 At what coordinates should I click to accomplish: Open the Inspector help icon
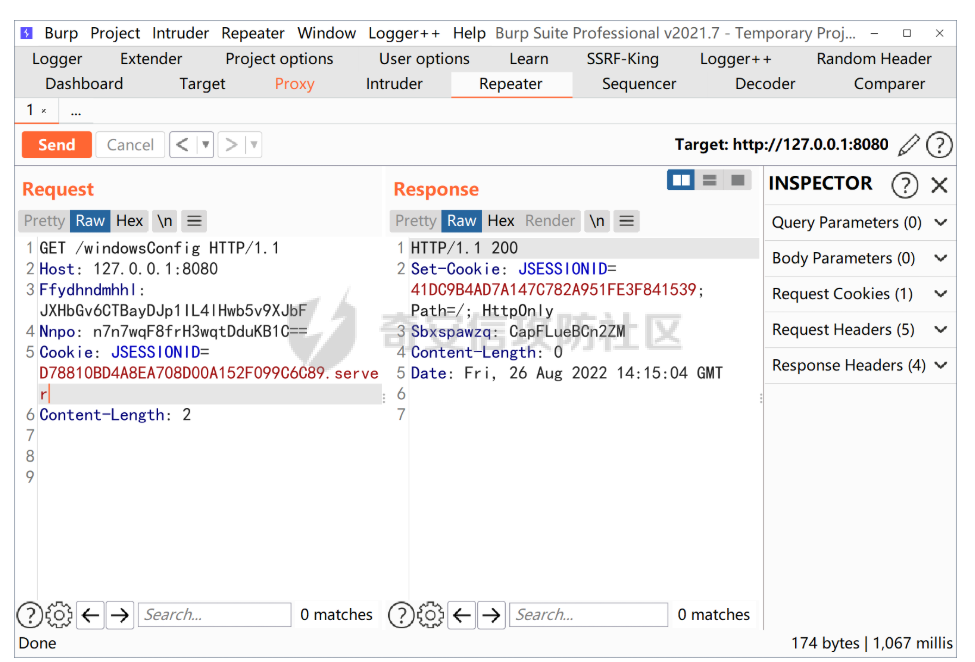click(x=905, y=185)
